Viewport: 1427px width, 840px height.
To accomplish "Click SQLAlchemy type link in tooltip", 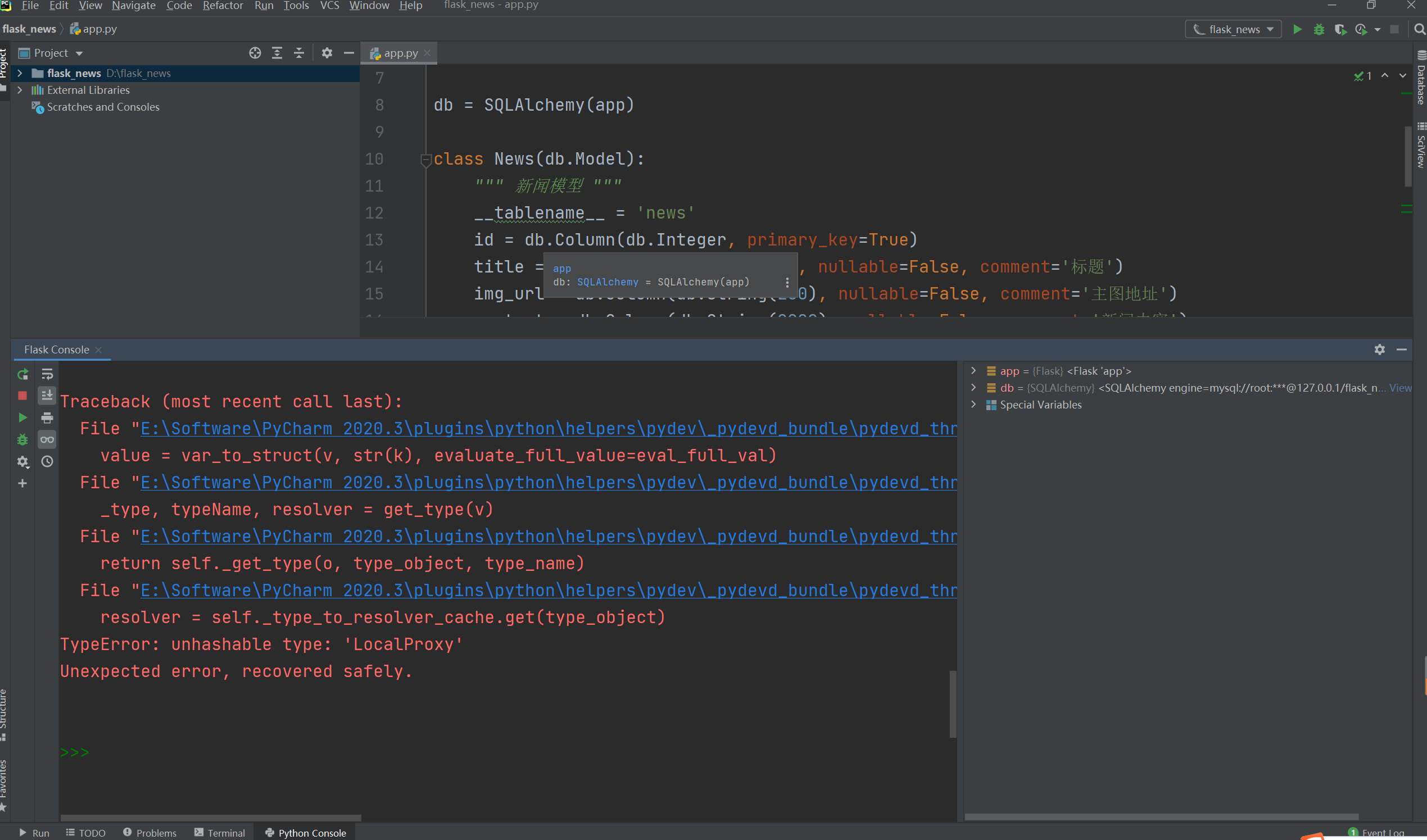I will pyautogui.click(x=607, y=282).
